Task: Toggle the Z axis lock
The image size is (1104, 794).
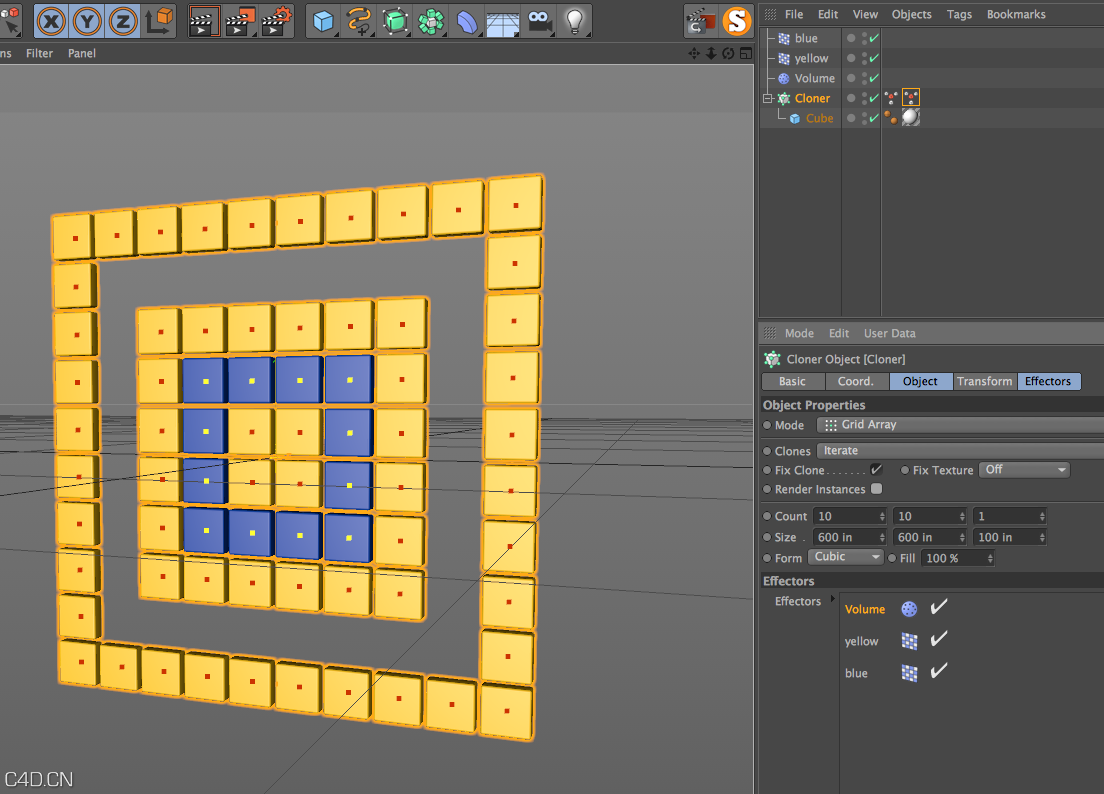Action: pos(123,21)
